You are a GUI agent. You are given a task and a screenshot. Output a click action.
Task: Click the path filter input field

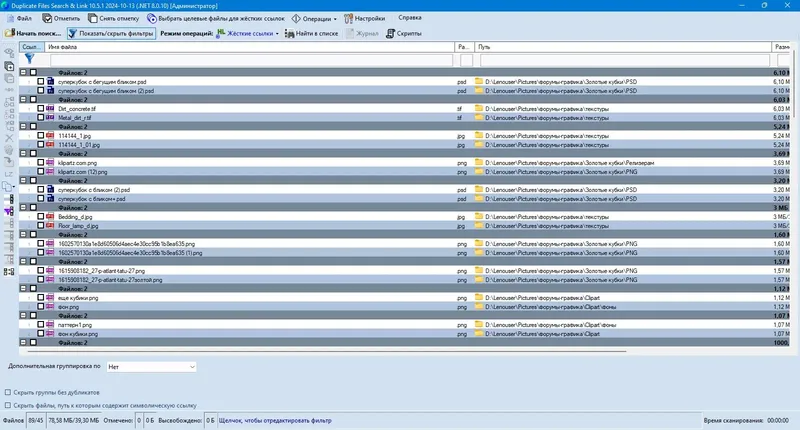point(624,60)
